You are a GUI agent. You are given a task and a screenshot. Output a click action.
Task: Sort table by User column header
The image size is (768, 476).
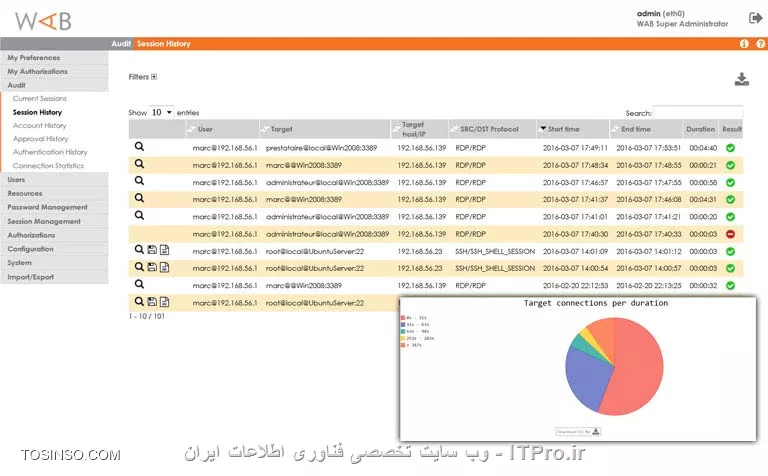[x=205, y=129]
